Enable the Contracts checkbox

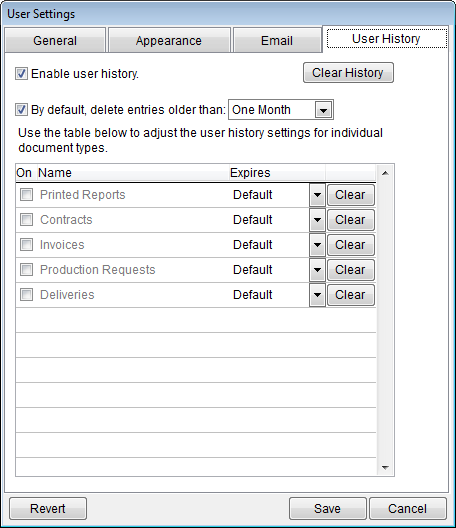pyautogui.click(x=26, y=220)
